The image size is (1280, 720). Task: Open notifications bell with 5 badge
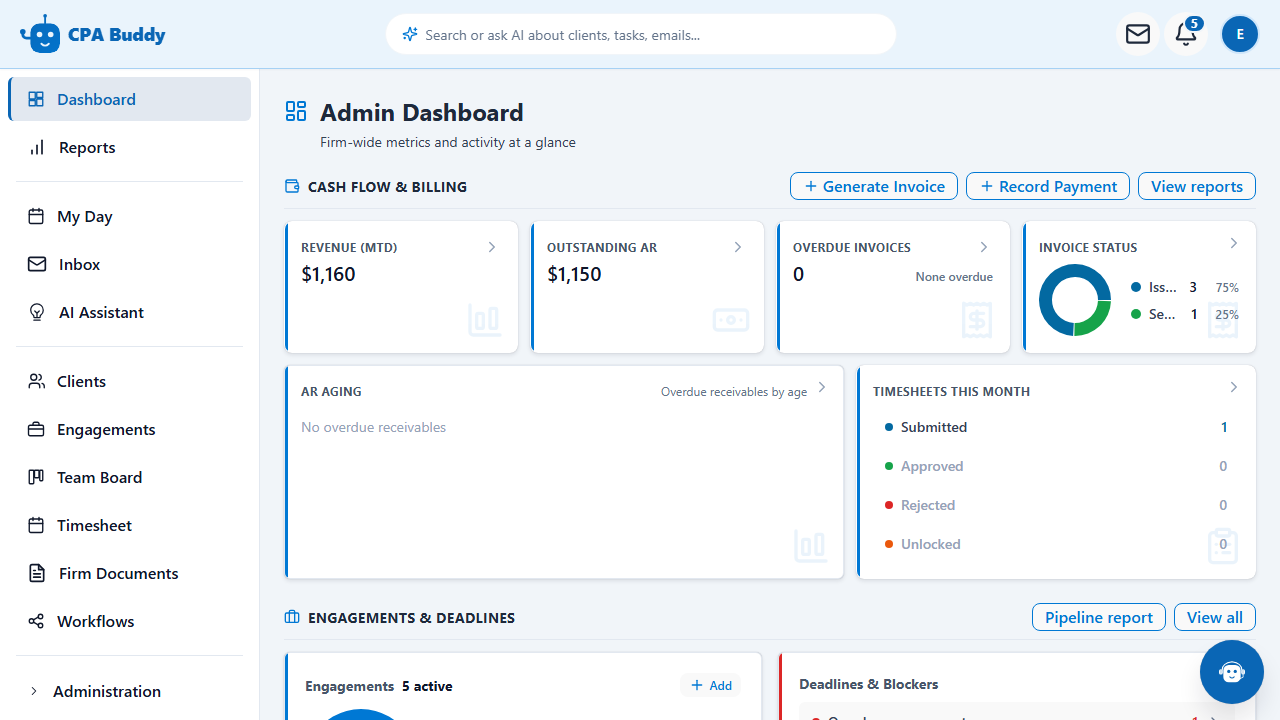click(1186, 34)
